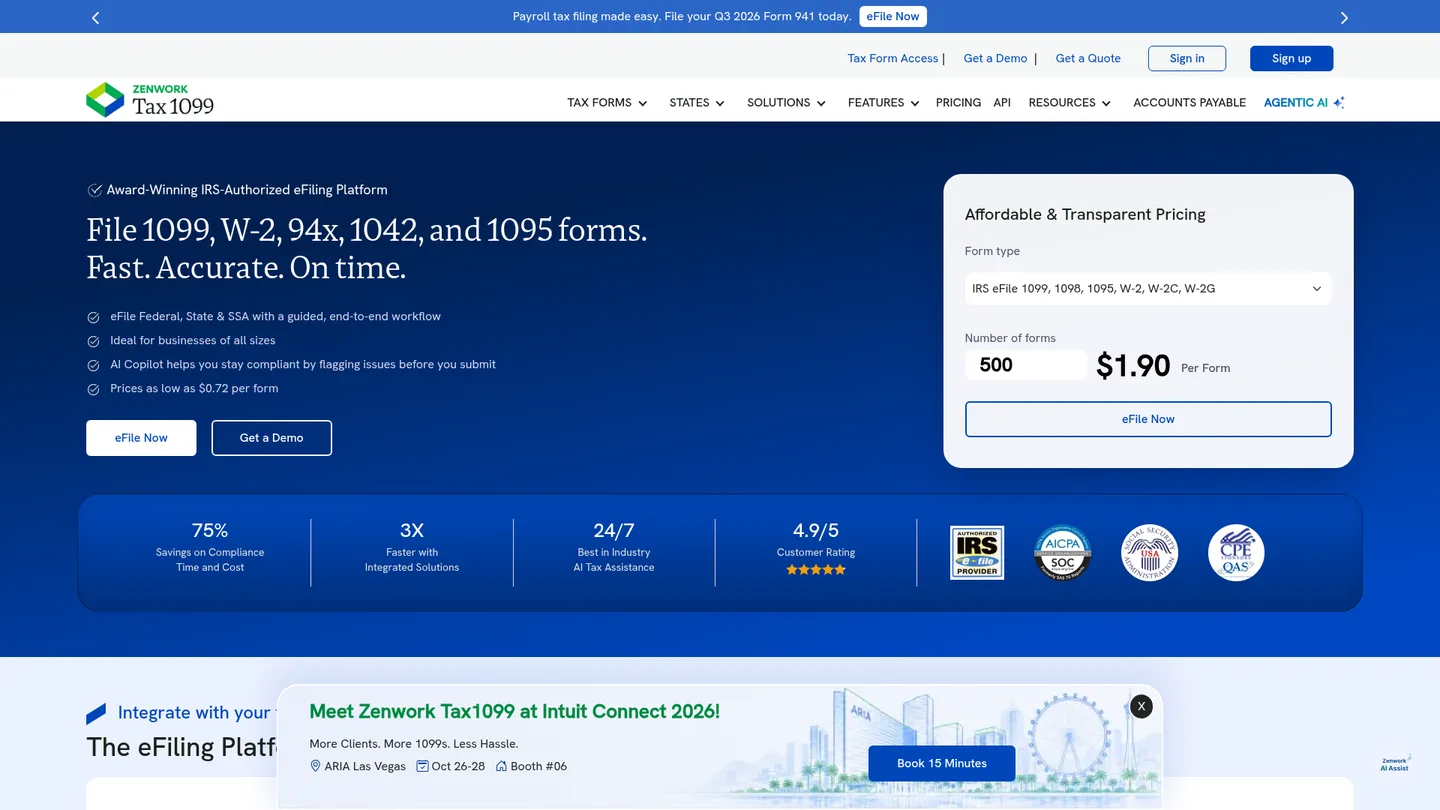This screenshot has height=810, width=1440.
Task: Click the Number of forms input field
Action: coord(1026,365)
